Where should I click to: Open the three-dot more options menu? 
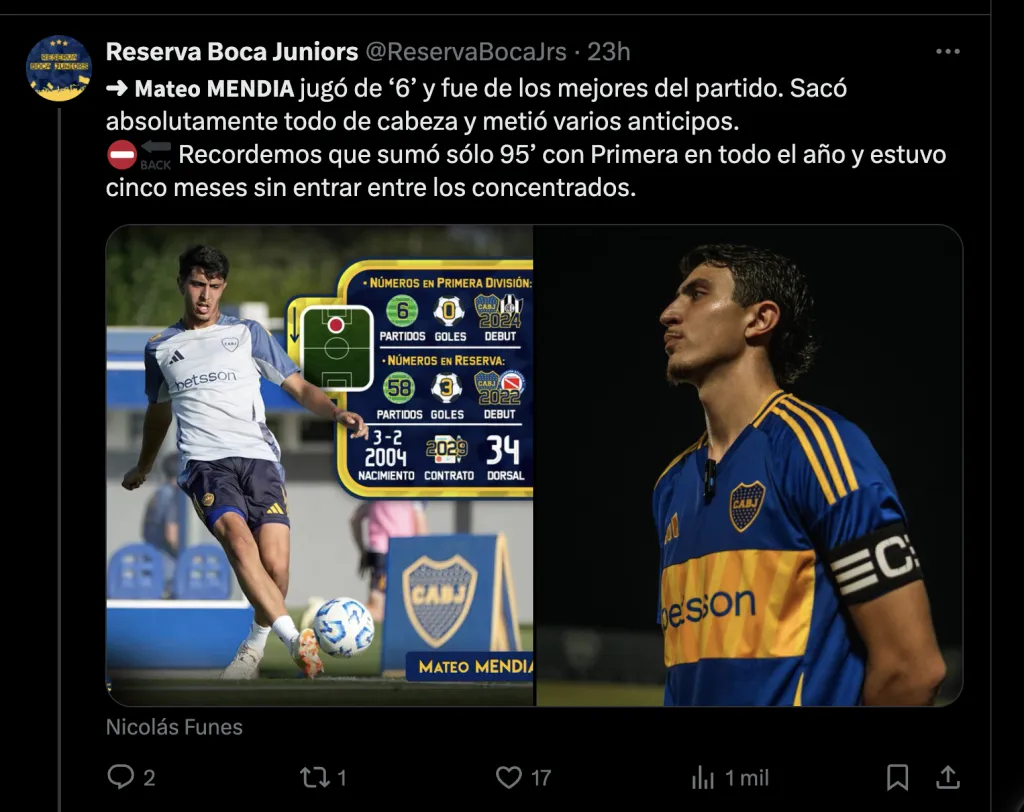click(x=948, y=52)
